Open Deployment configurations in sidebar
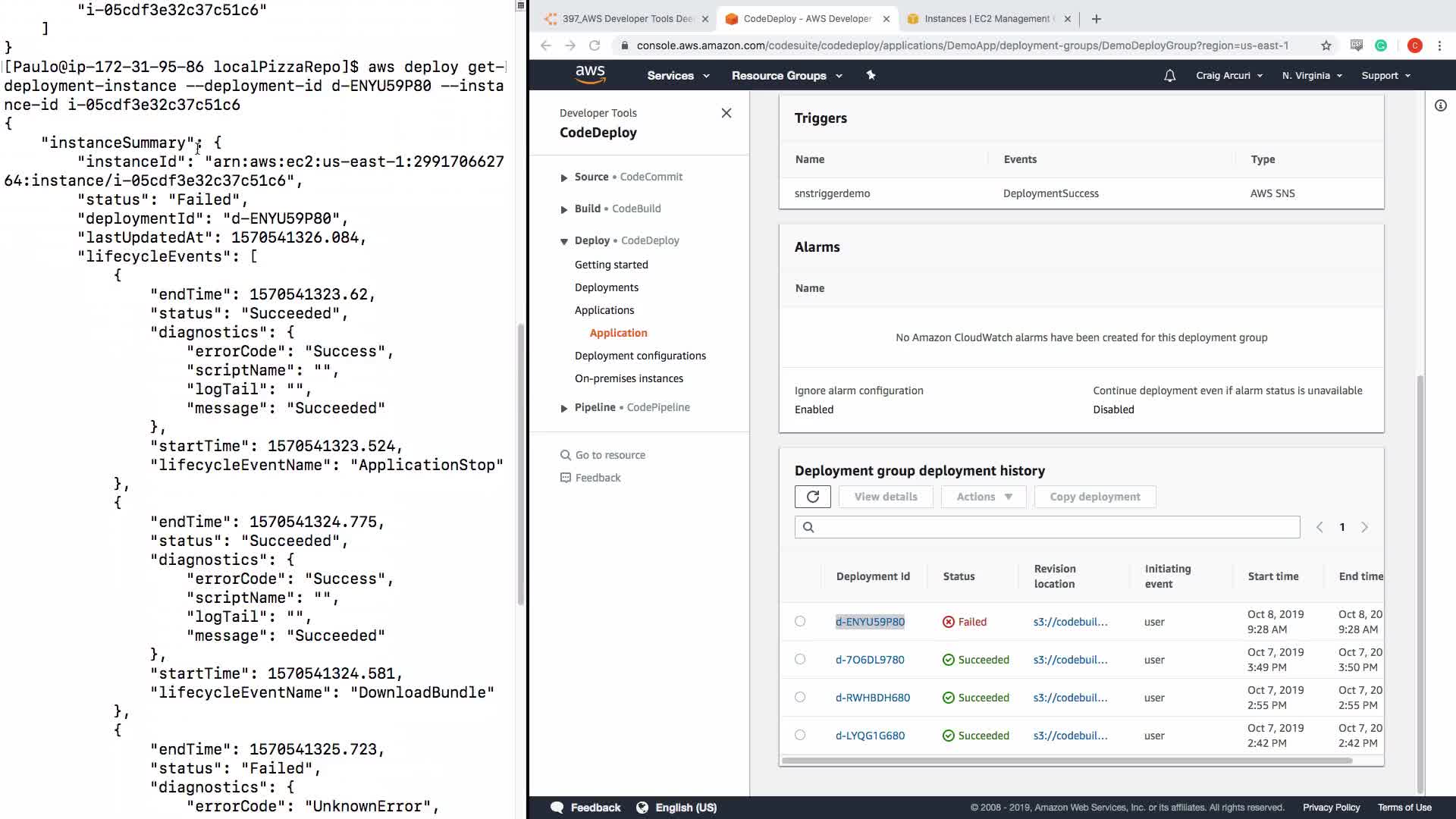The width and height of the screenshot is (1456, 819). [x=640, y=356]
